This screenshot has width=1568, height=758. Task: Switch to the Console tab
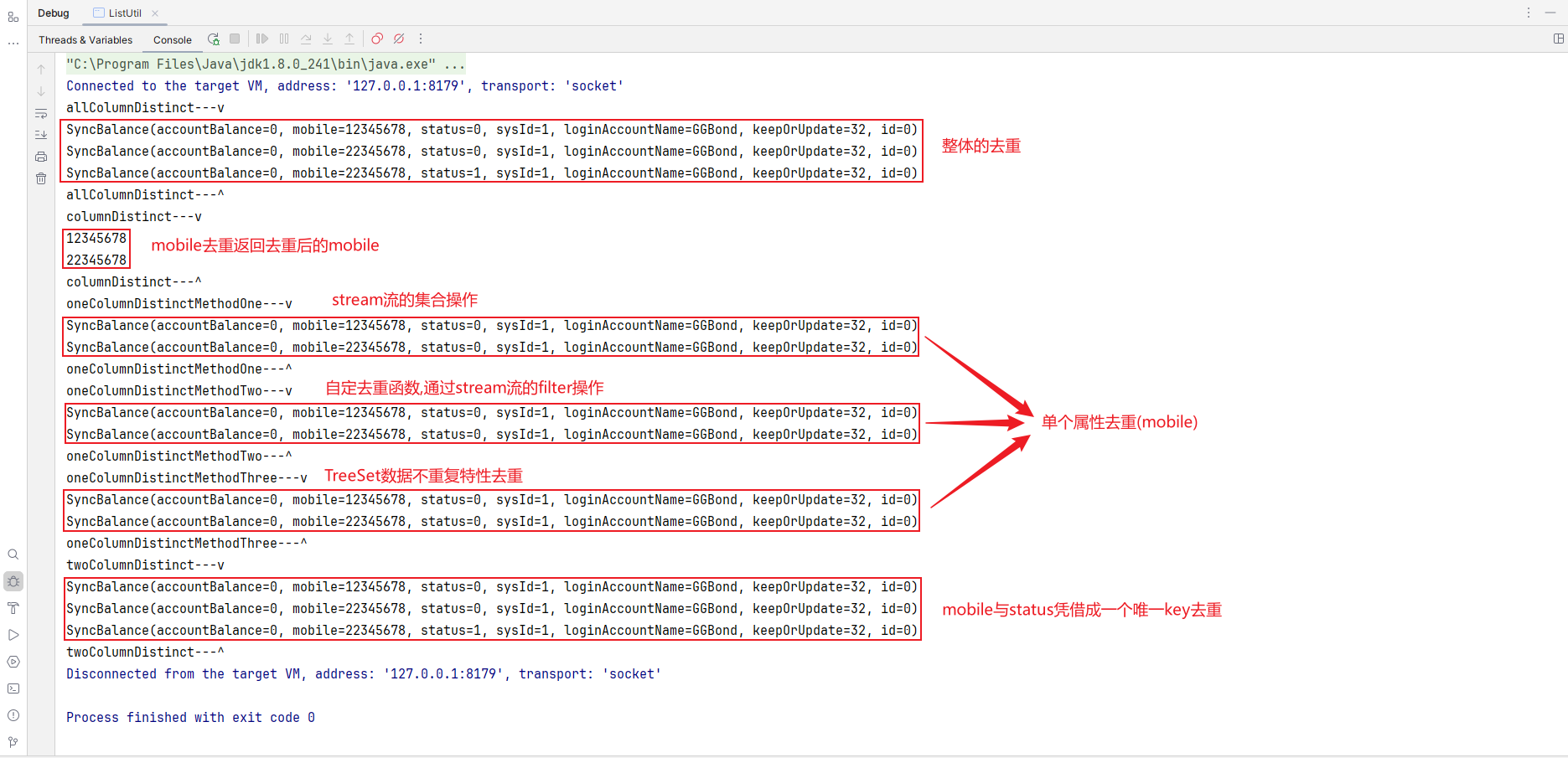tap(173, 40)
